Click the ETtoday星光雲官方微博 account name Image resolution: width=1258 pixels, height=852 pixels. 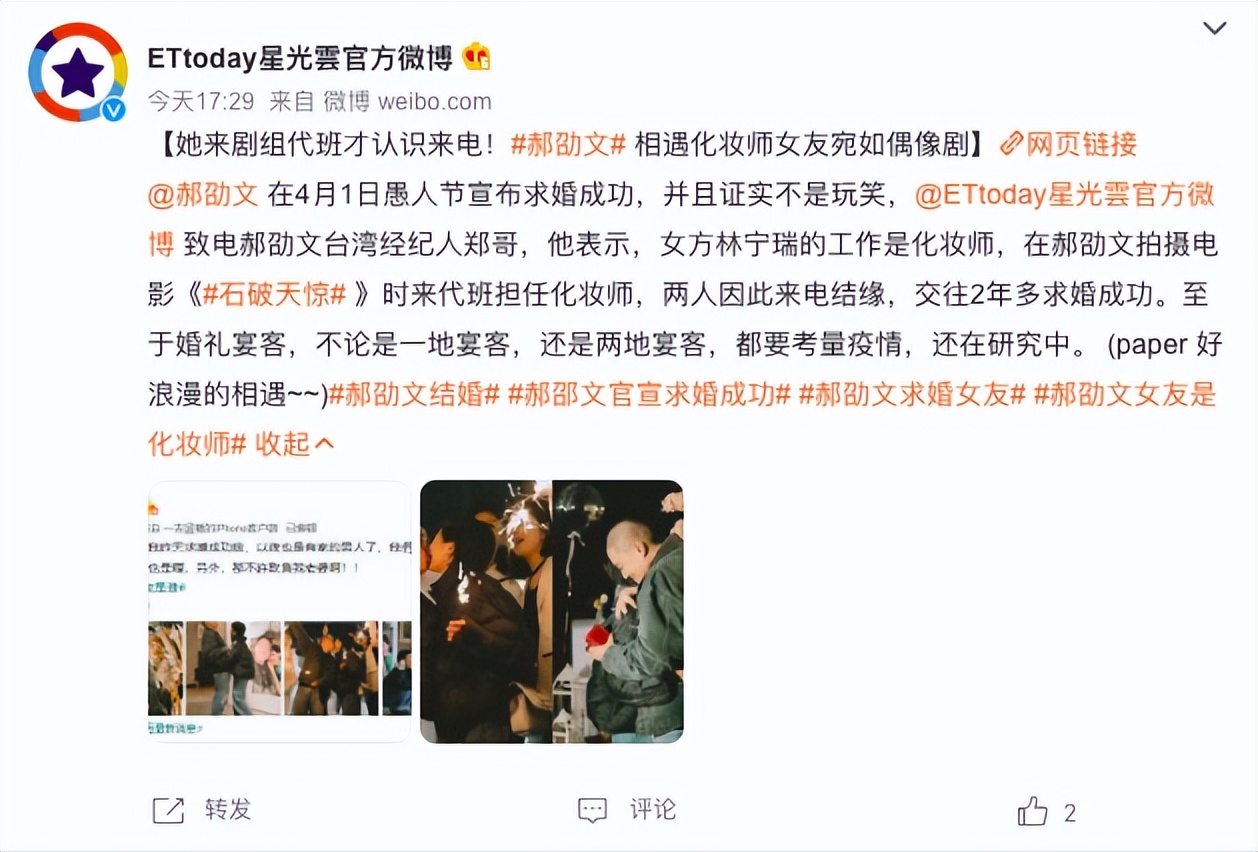tap(300, 58)
